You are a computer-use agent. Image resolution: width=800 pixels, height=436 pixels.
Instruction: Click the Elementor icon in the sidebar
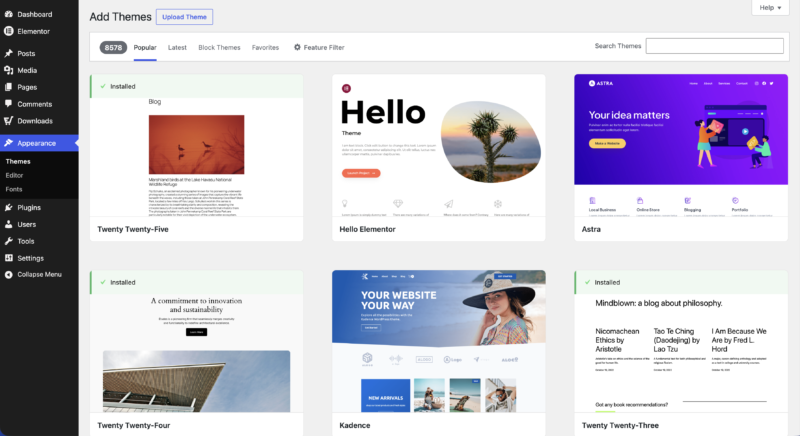point(9,31)
